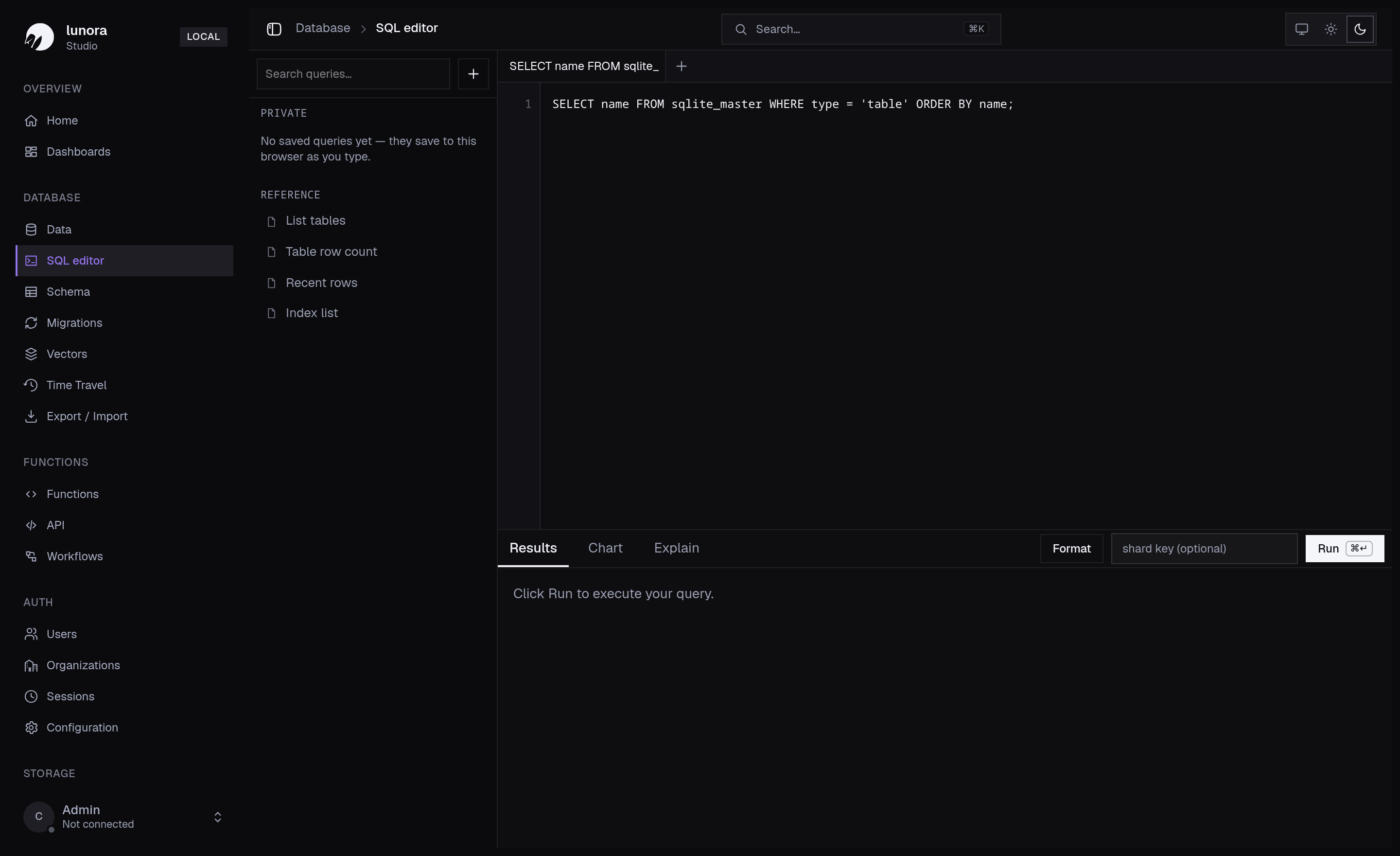Switch to light theme

pos(1330,29)
